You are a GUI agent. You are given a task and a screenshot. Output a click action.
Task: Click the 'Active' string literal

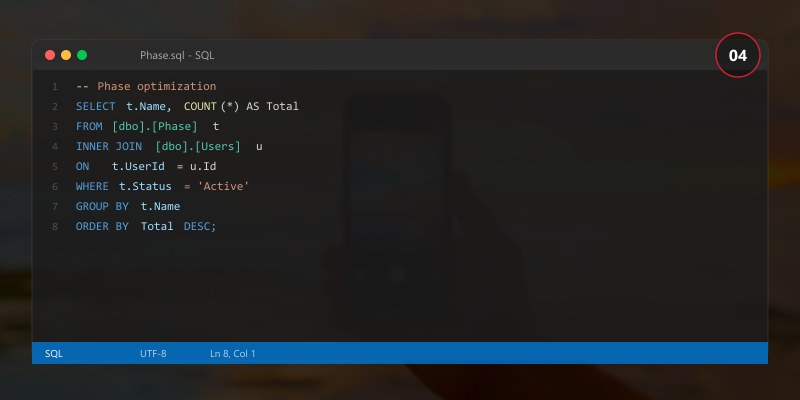(x=223, y=186)
